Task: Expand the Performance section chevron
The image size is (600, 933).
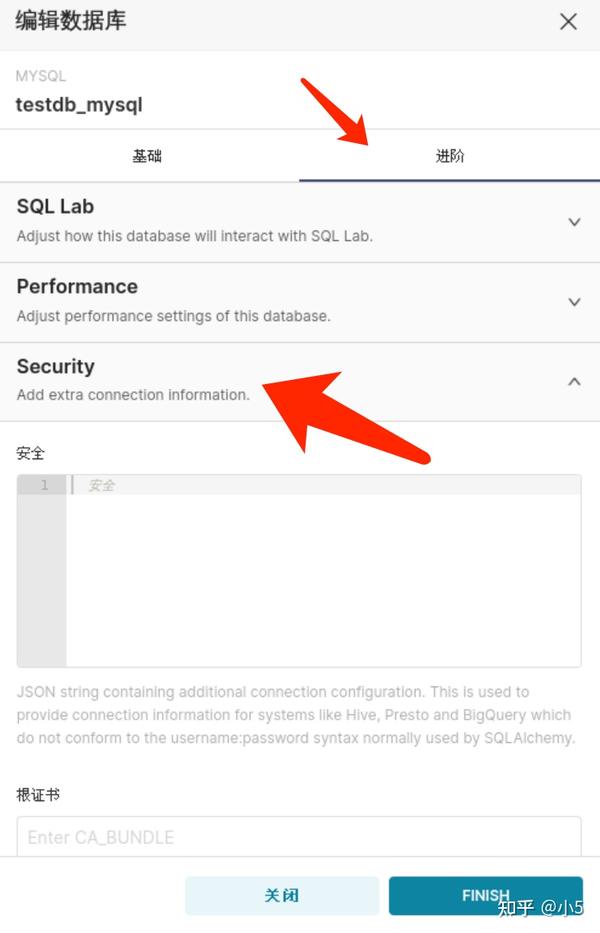Action: [574, 302]
